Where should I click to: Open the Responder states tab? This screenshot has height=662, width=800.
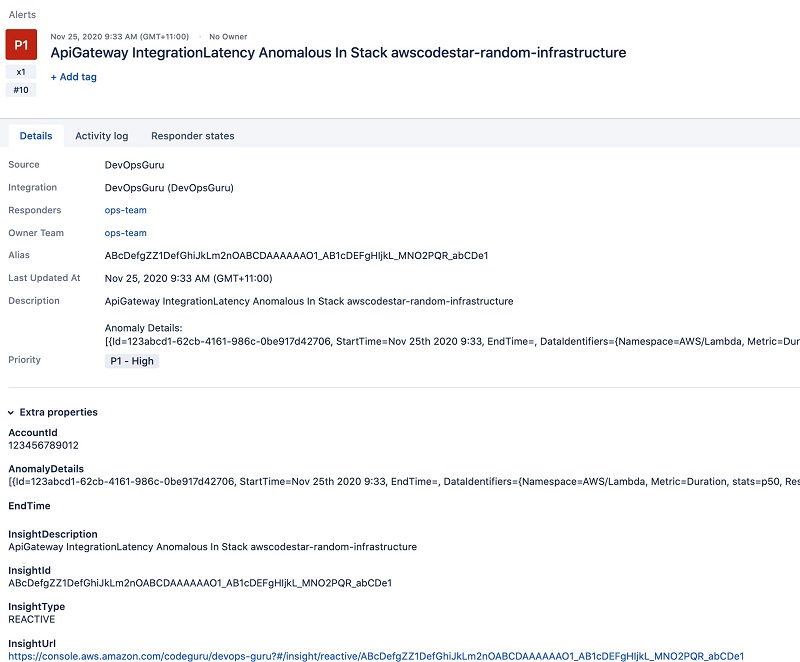point(192,136)
